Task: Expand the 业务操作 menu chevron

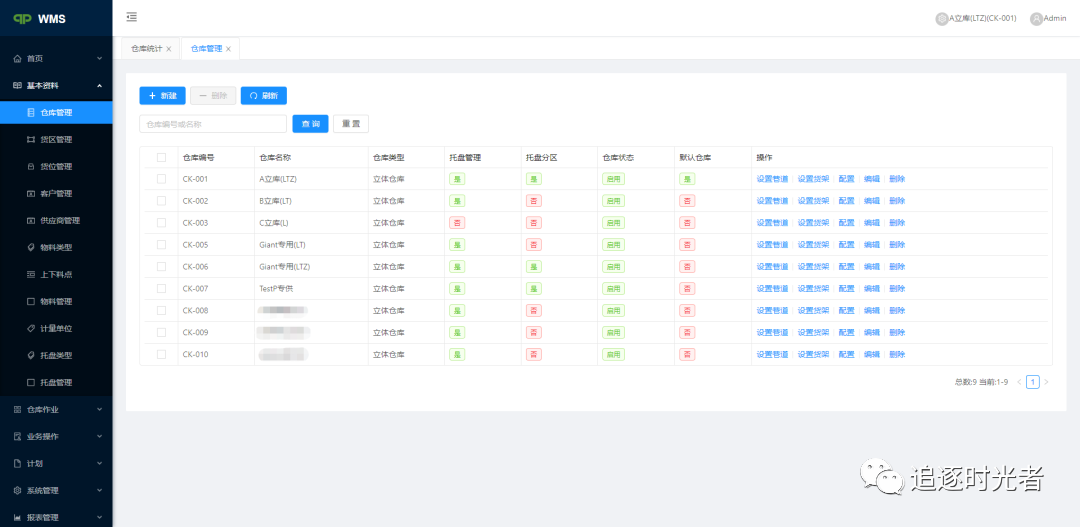Action: (x=99, y=436)
